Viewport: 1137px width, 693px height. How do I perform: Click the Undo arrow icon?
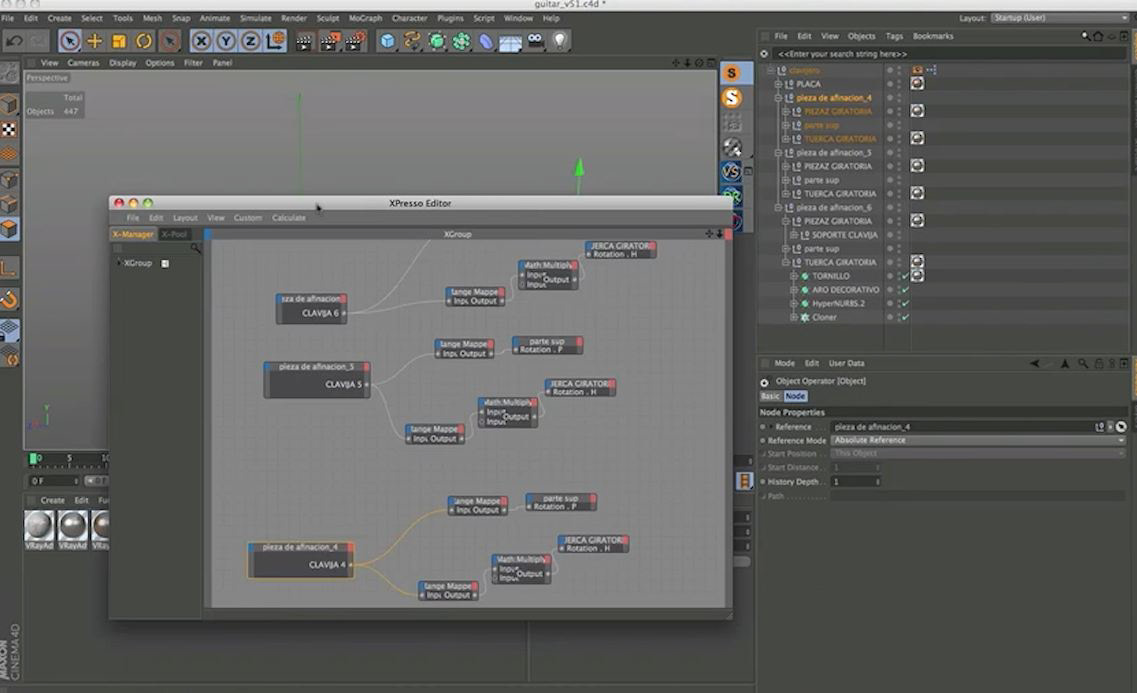pyautogui.click(x=14, y=41)
